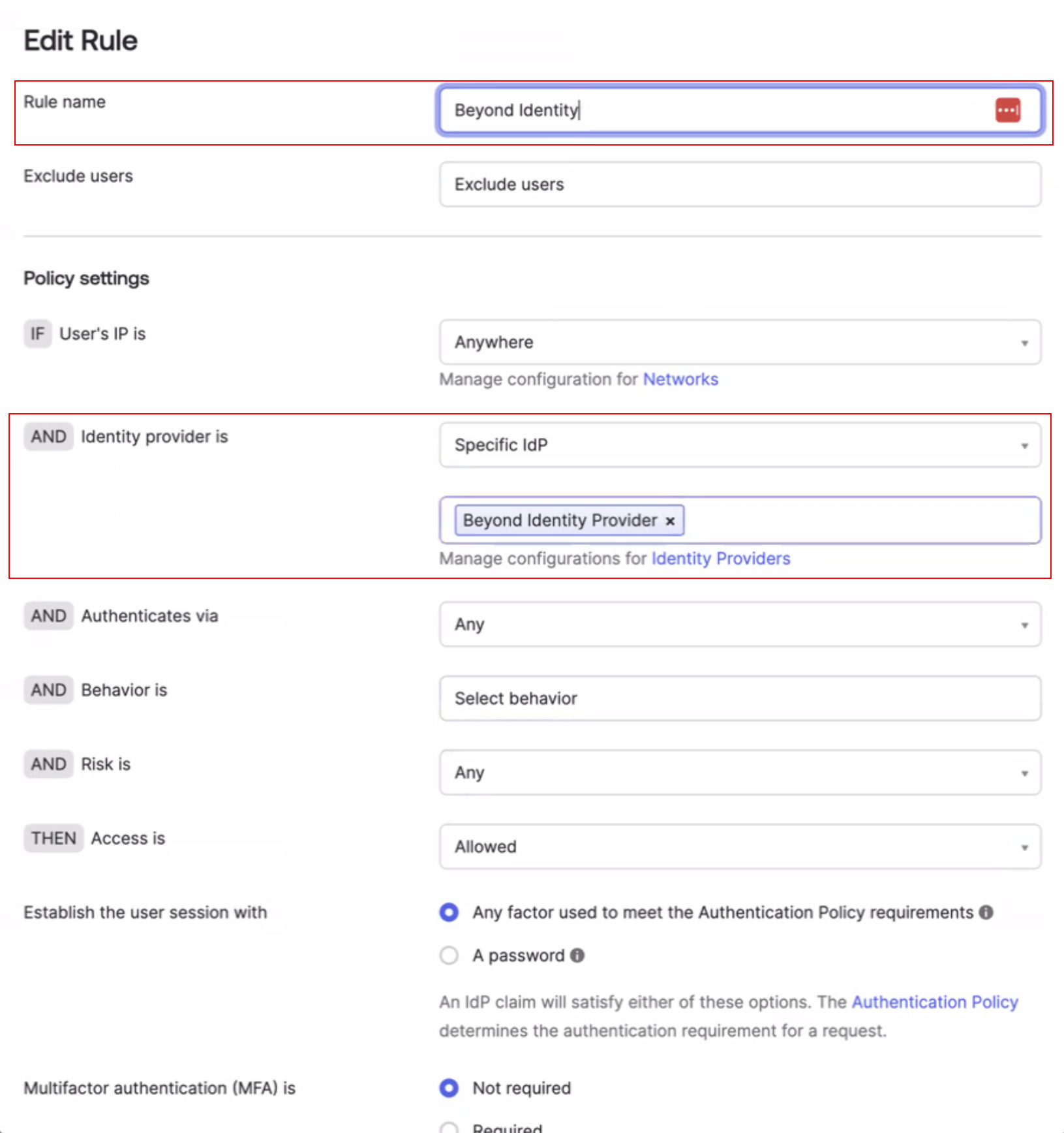Click into the Rule name text field
The width and height of the screenshot is (1064, 1133).
740,110
